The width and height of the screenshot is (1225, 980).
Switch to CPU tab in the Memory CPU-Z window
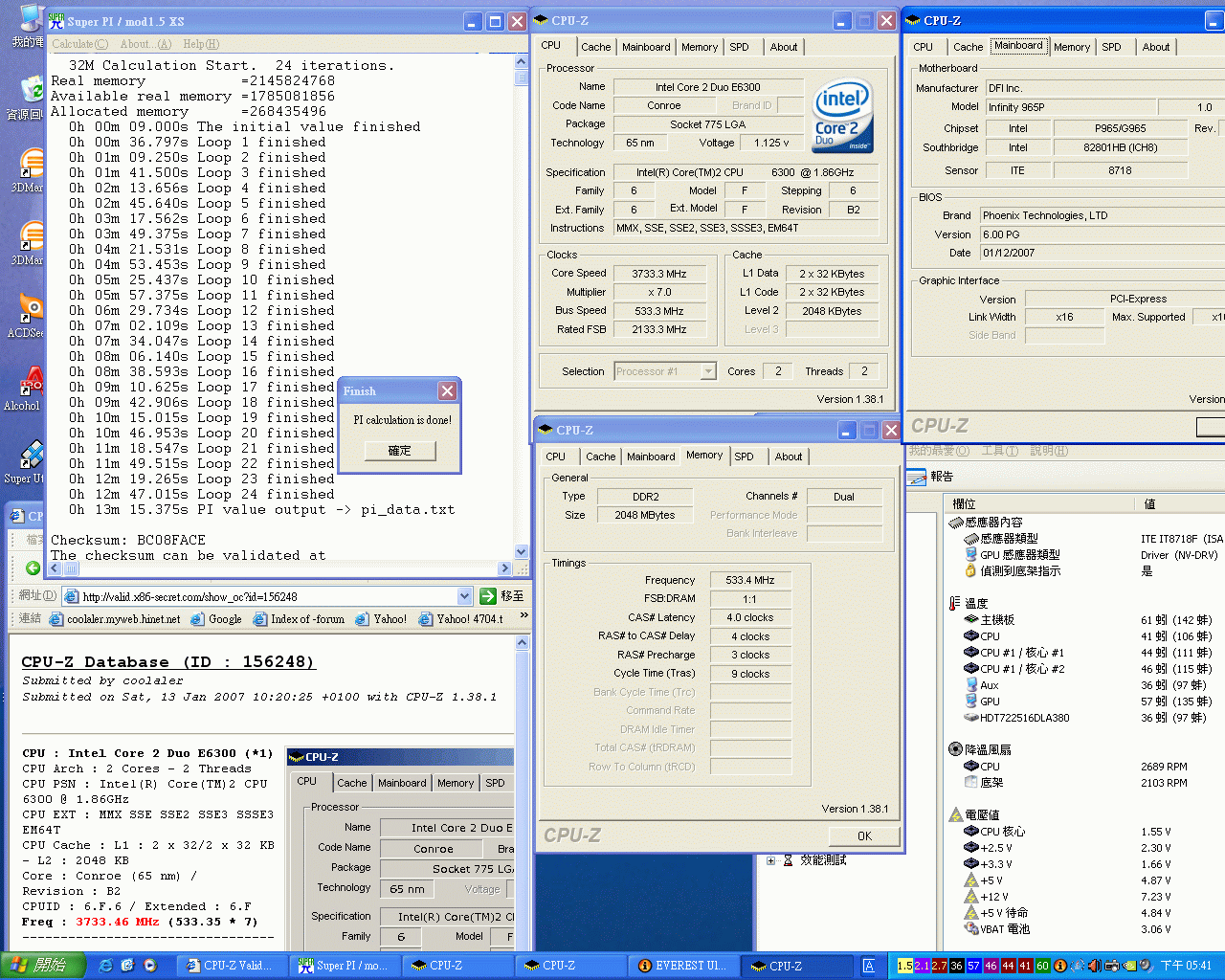pyautogui.click(x=555, y=457)
